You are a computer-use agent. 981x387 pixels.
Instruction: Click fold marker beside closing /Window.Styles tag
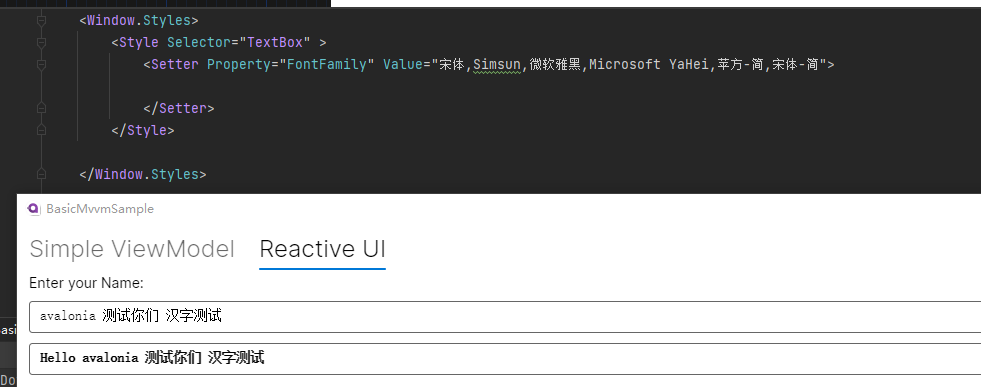41,174
